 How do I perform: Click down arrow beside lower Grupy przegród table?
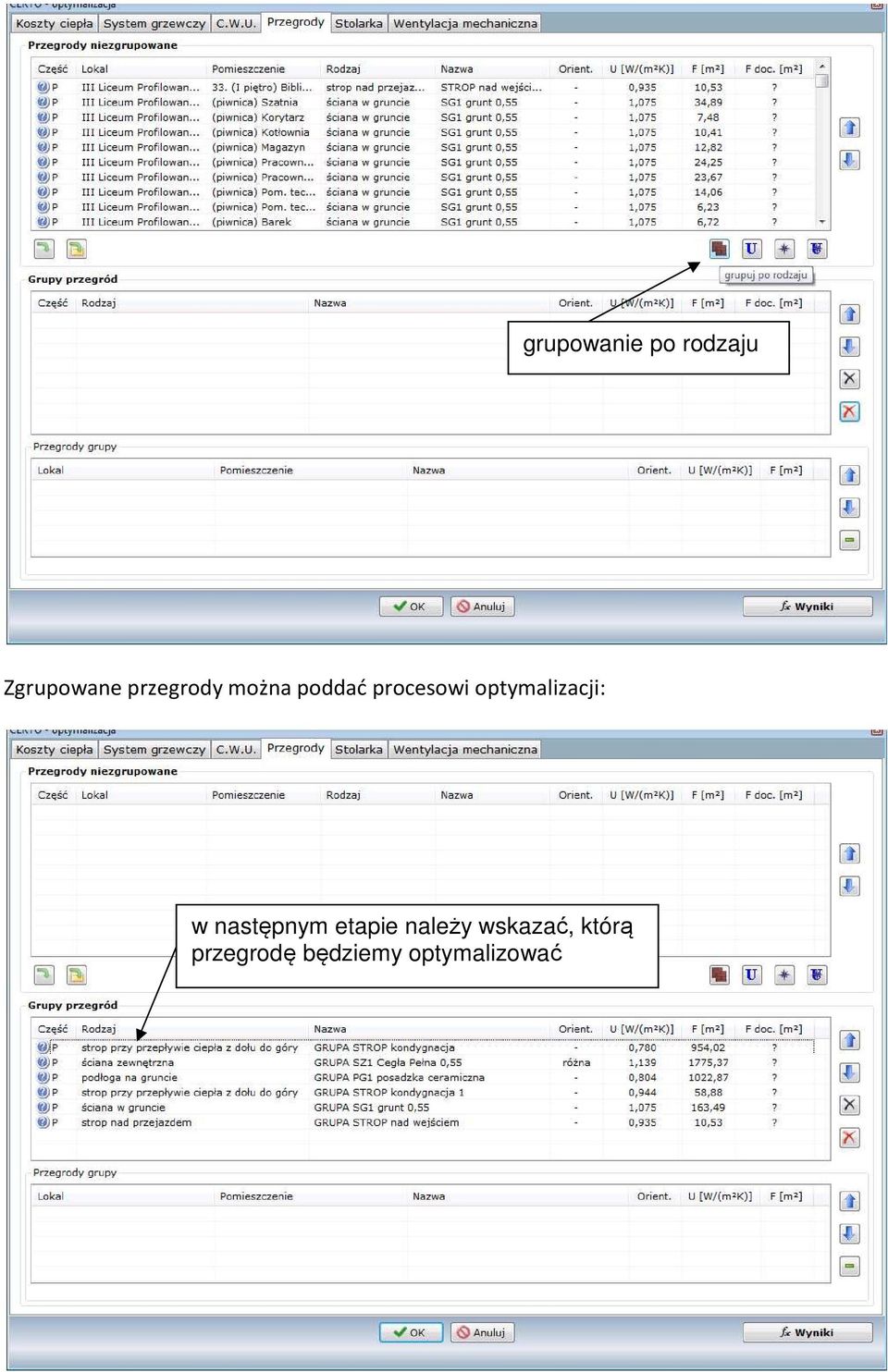coord(850,1072)
